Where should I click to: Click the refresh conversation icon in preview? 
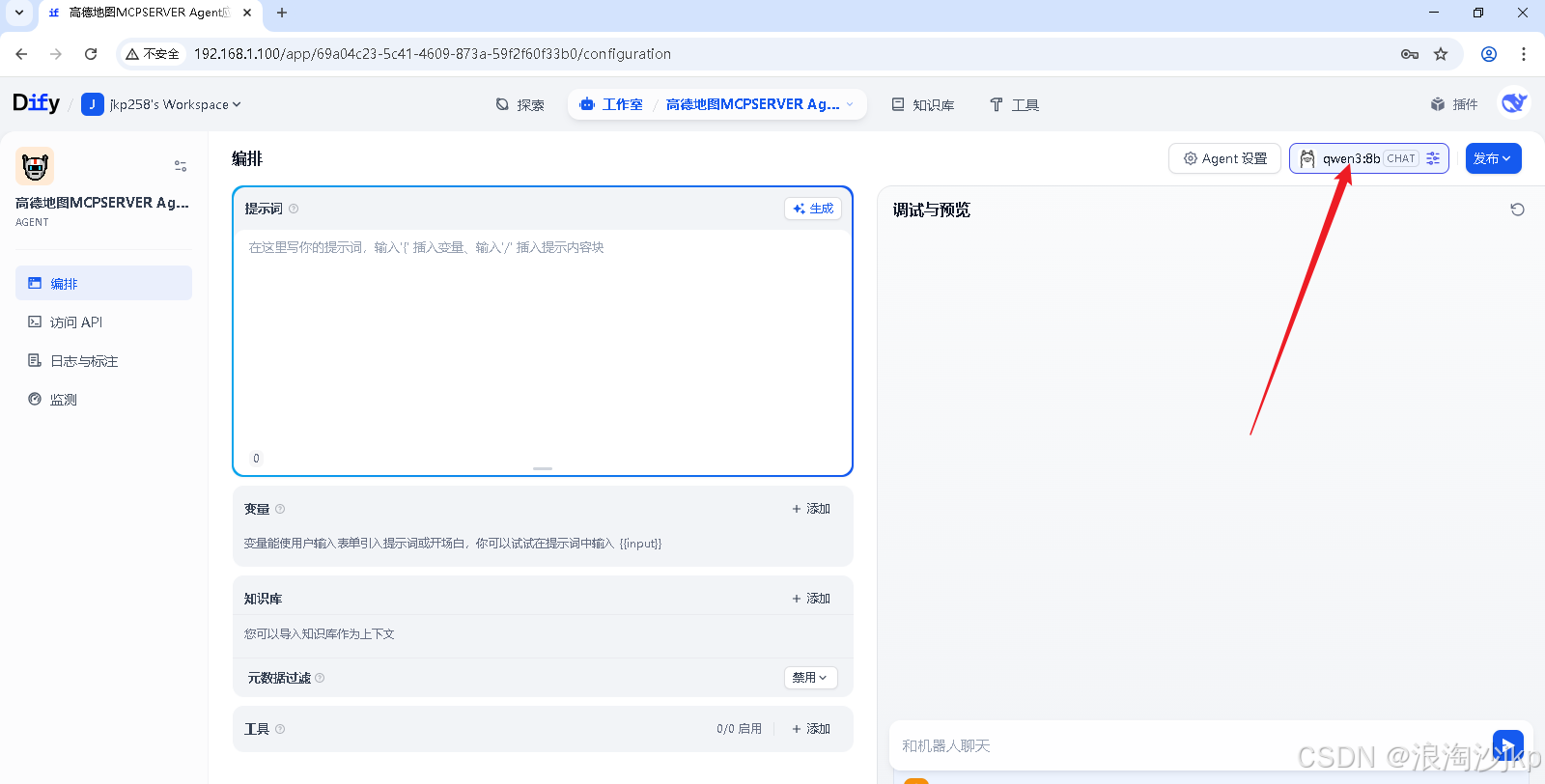pyautogui.click(x=1517, y=210)
